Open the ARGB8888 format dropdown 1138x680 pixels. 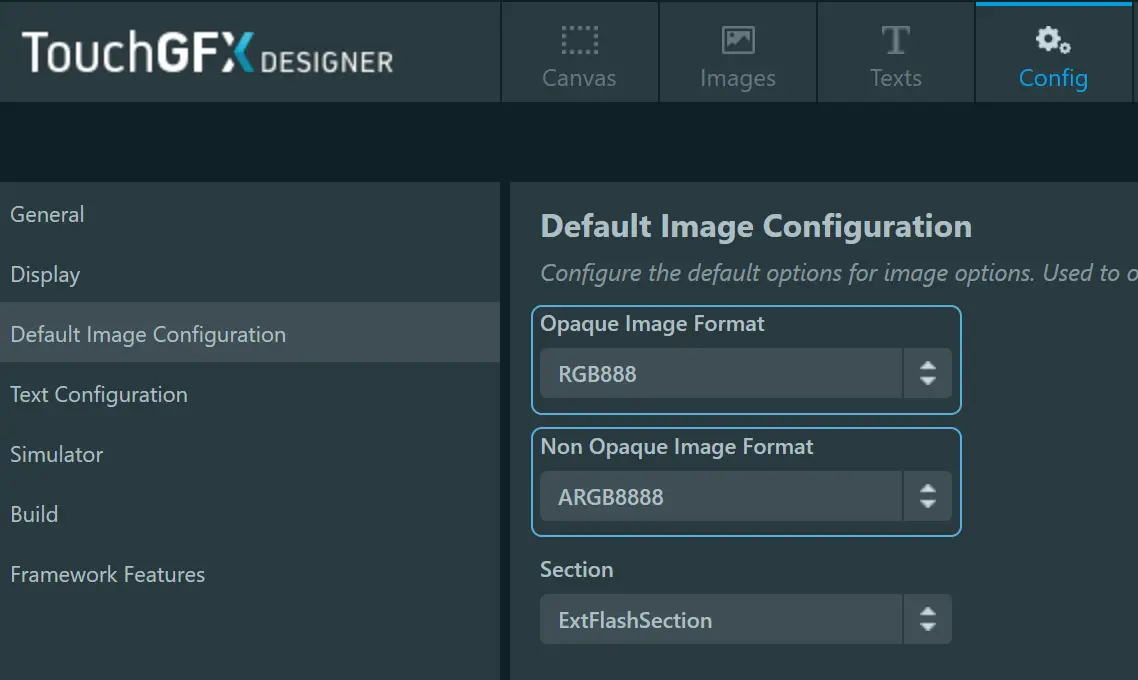click(x=745, y=496)
